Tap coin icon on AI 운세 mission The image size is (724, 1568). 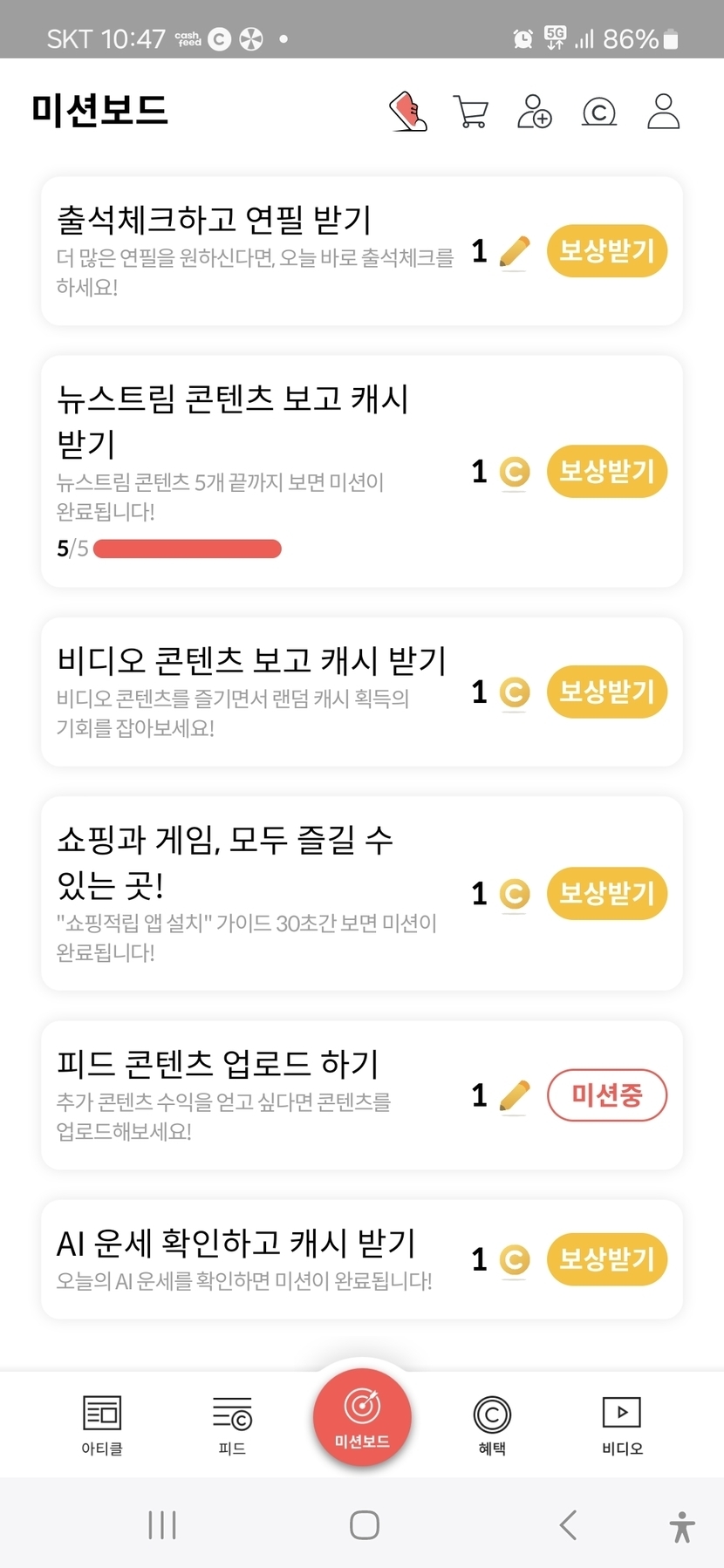pos(515,1259)
